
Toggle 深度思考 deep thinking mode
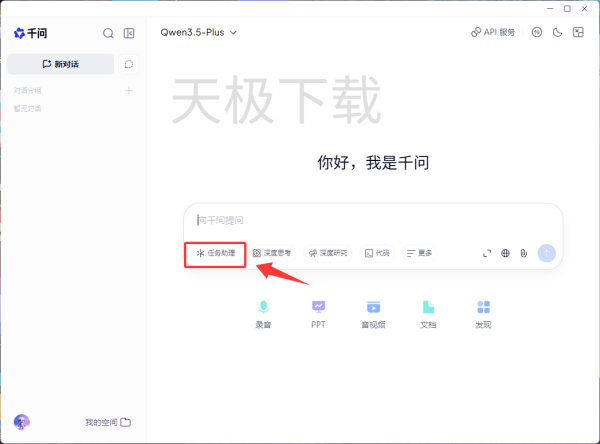point(272,253)
